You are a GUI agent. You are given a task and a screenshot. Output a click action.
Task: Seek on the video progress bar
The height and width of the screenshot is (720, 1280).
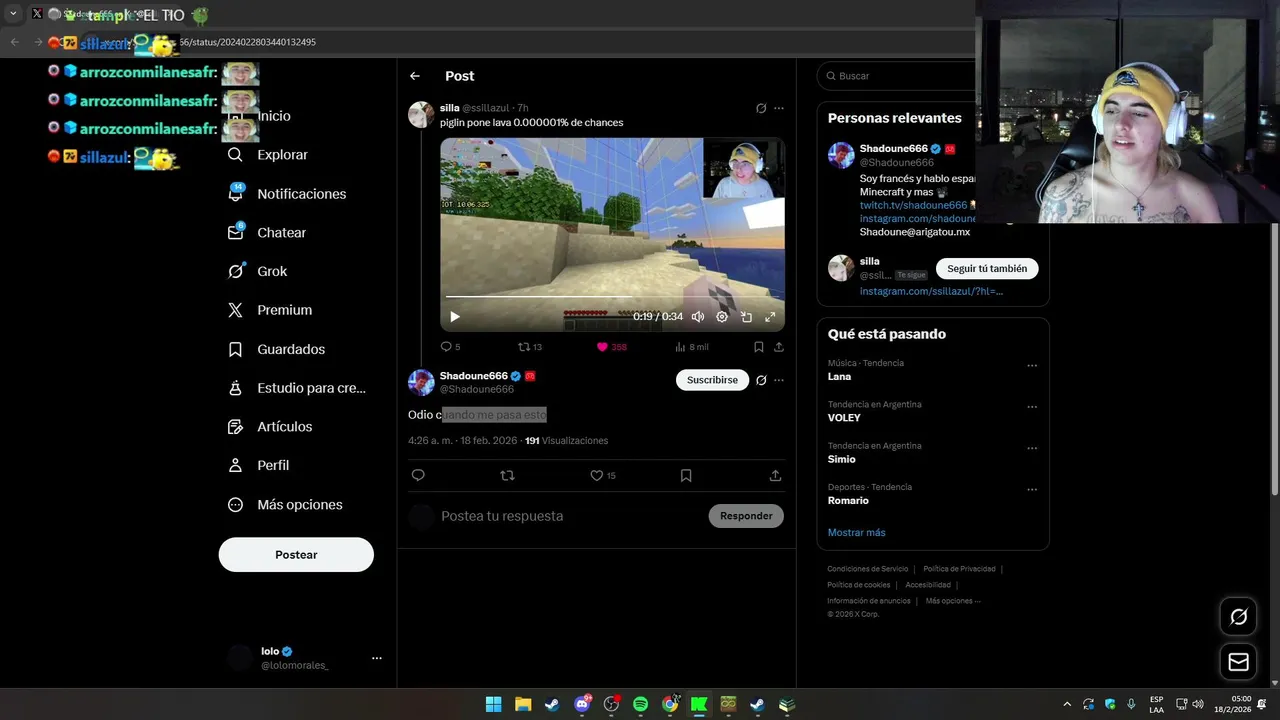(x=612, y=297)
